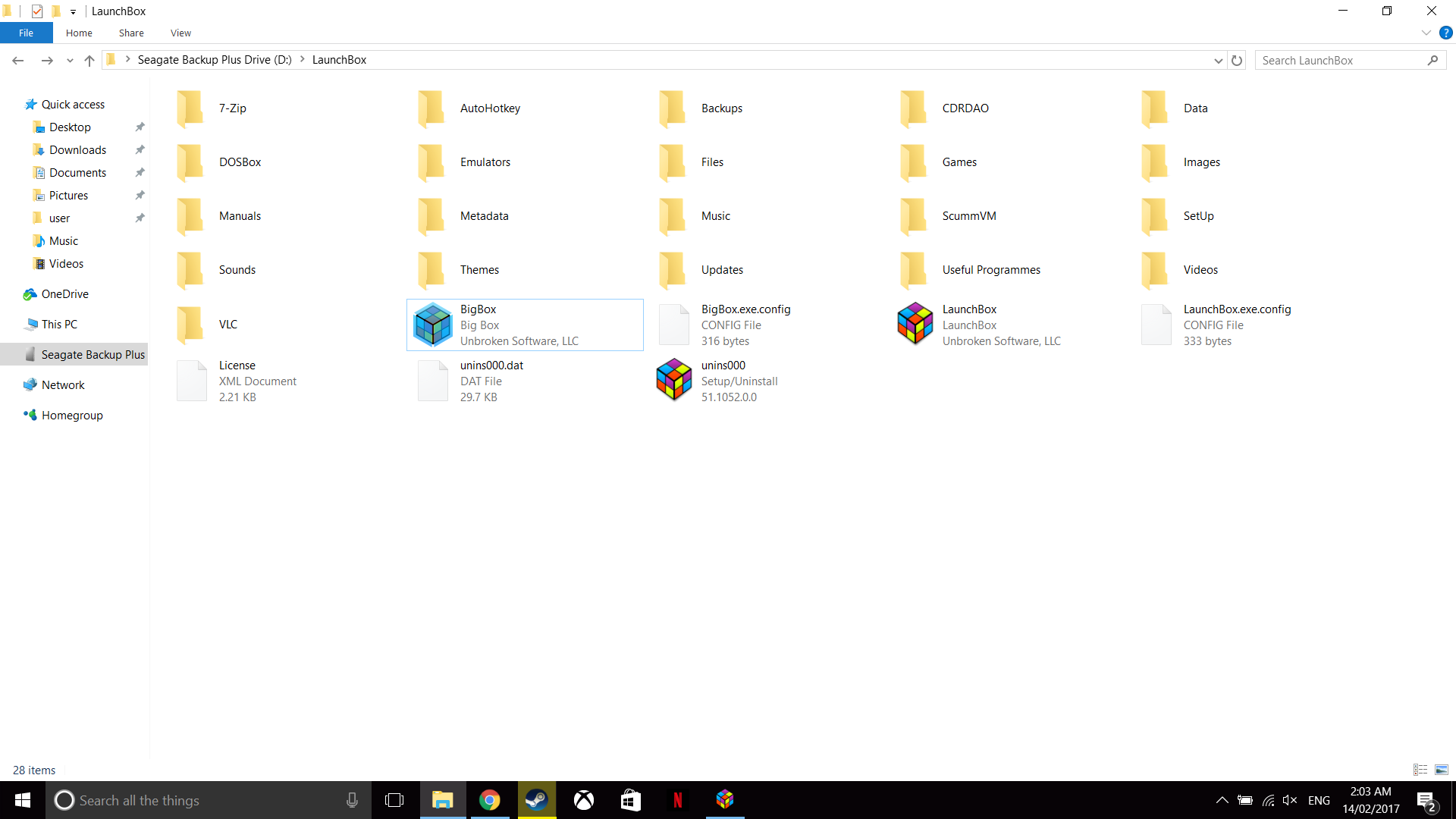This screenshot has height=819, width=1456.
Task: Open the BigBox application icon
Action: 433,325
